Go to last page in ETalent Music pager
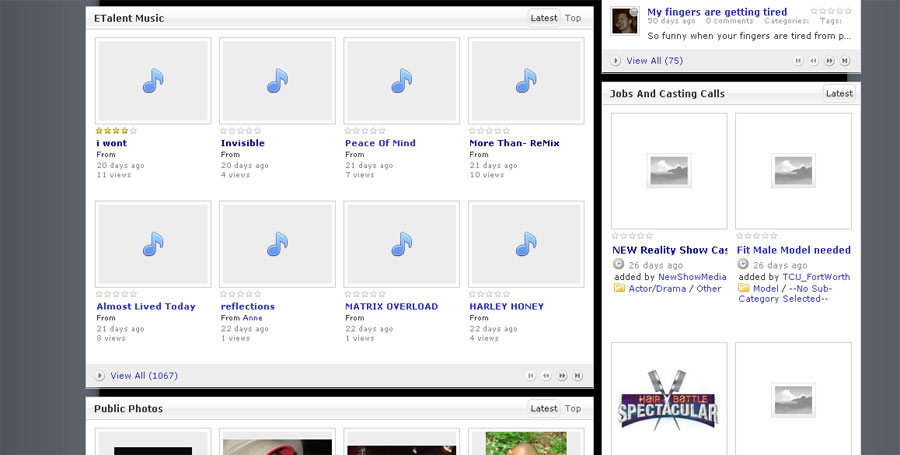Screen dimensions: 900x455 (577, 376)
